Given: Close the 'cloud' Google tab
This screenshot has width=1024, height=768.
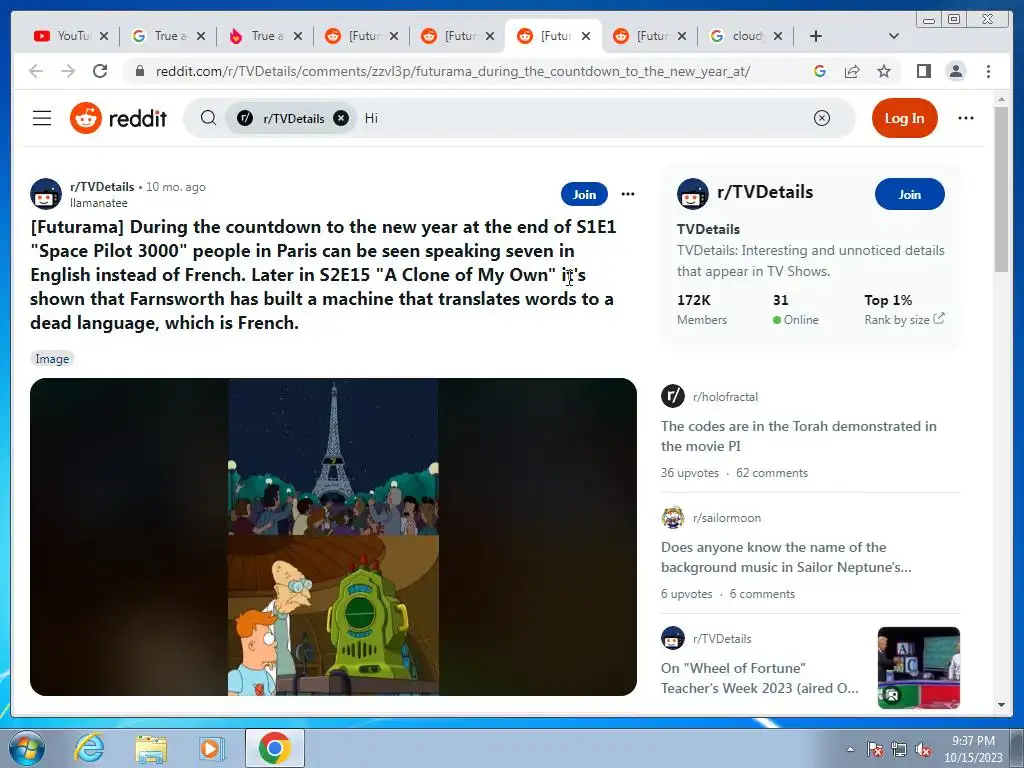Looking at the screenshot, I should (778, 36).
